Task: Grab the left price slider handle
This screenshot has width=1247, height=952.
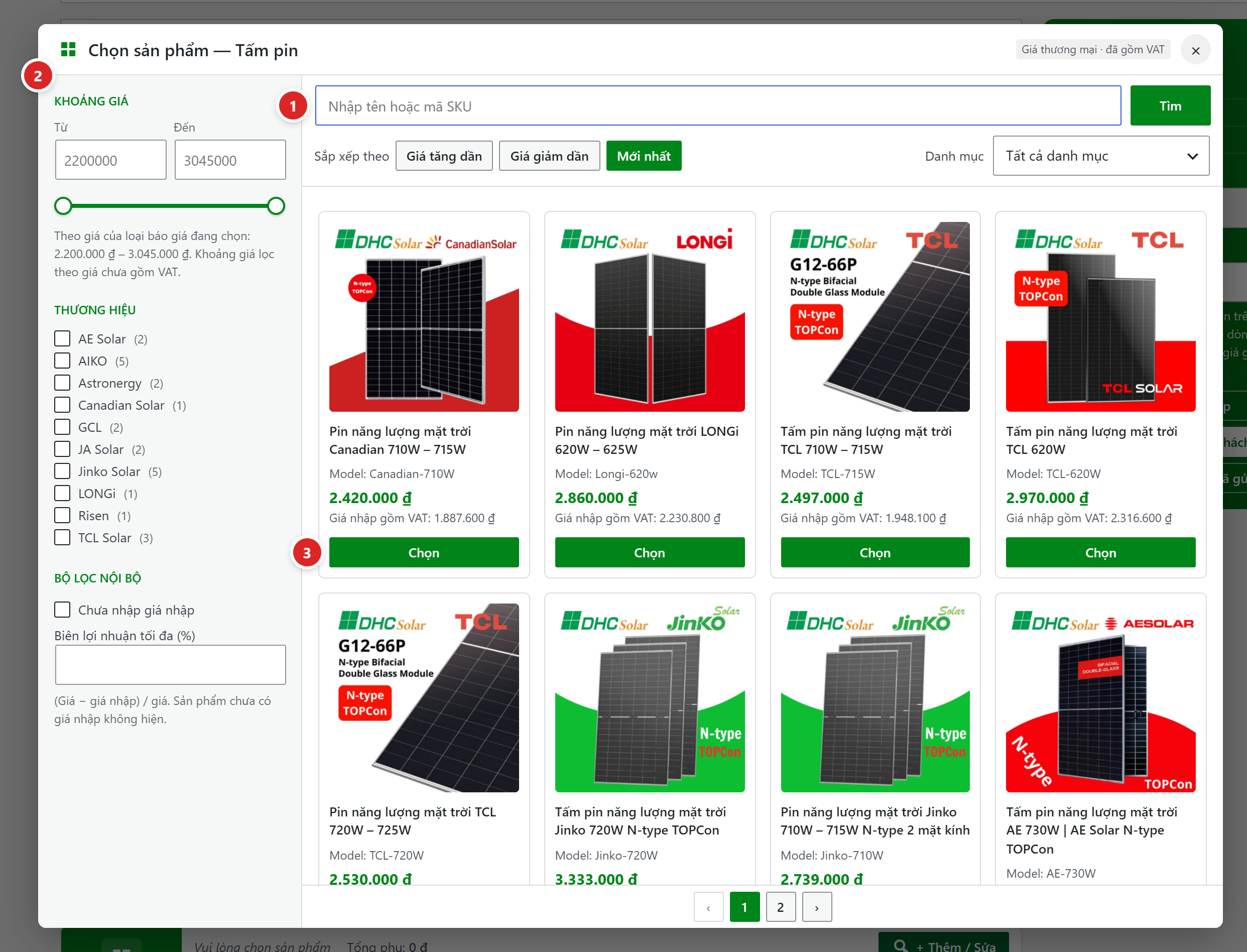Action: [63, 206]
